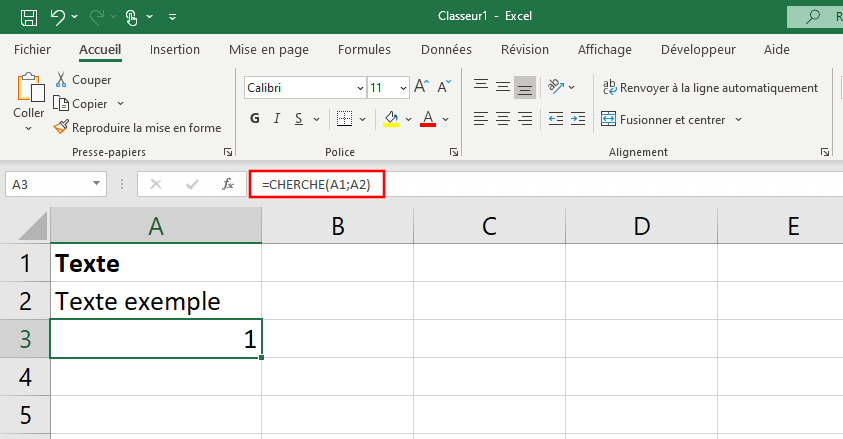Viewport: 843px width, 439px height.
Task: Select cell A2 containing Texte exemple
Action: 155,301
